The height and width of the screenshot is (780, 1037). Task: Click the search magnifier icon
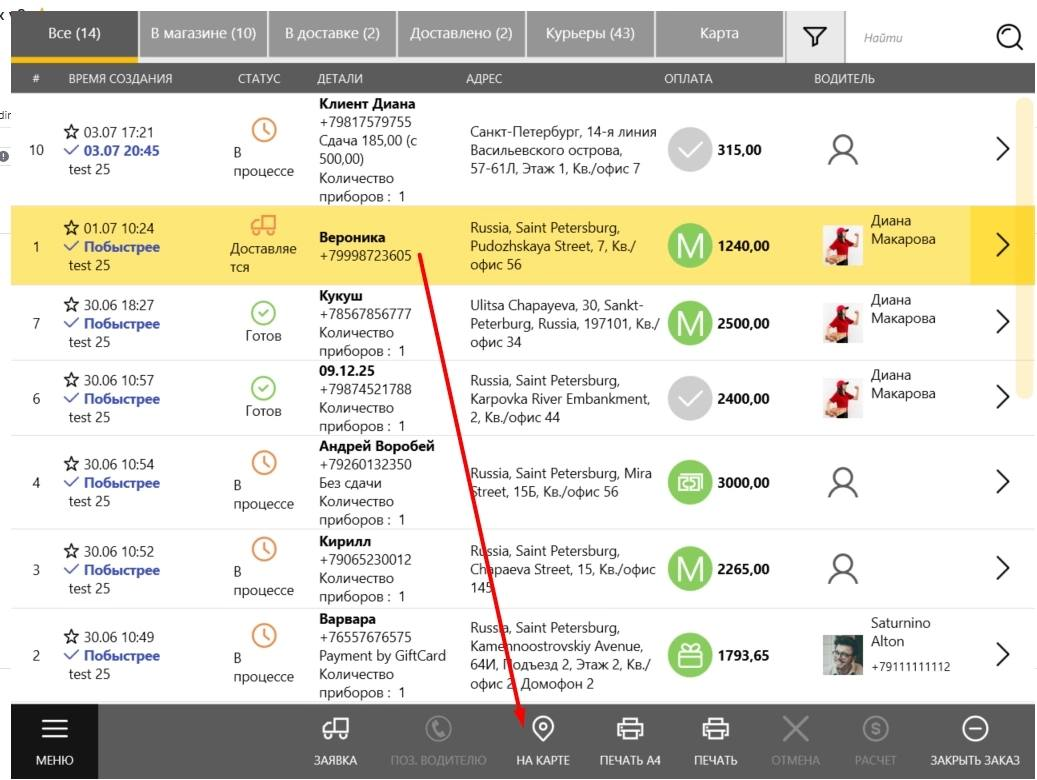click(x=1009, y=37)
